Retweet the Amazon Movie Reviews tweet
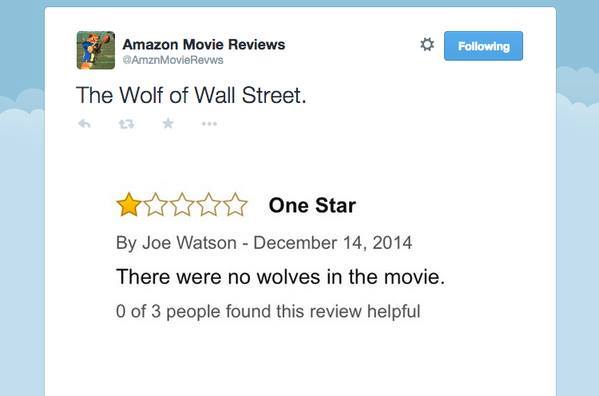This screenshot has width=599, height=396. [126, 124]
